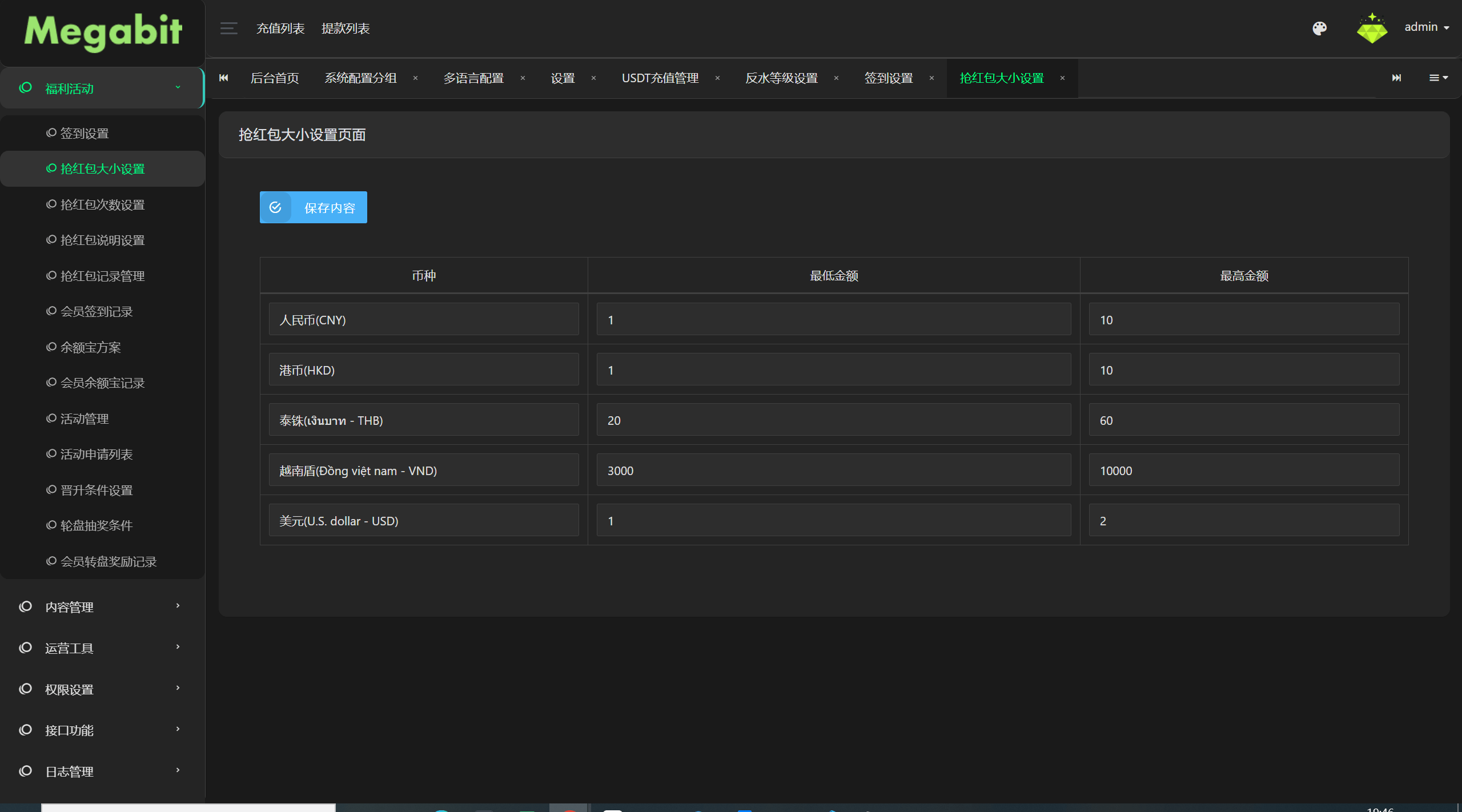Expand the 运营工具 sidebar group

tap(102, 648)
